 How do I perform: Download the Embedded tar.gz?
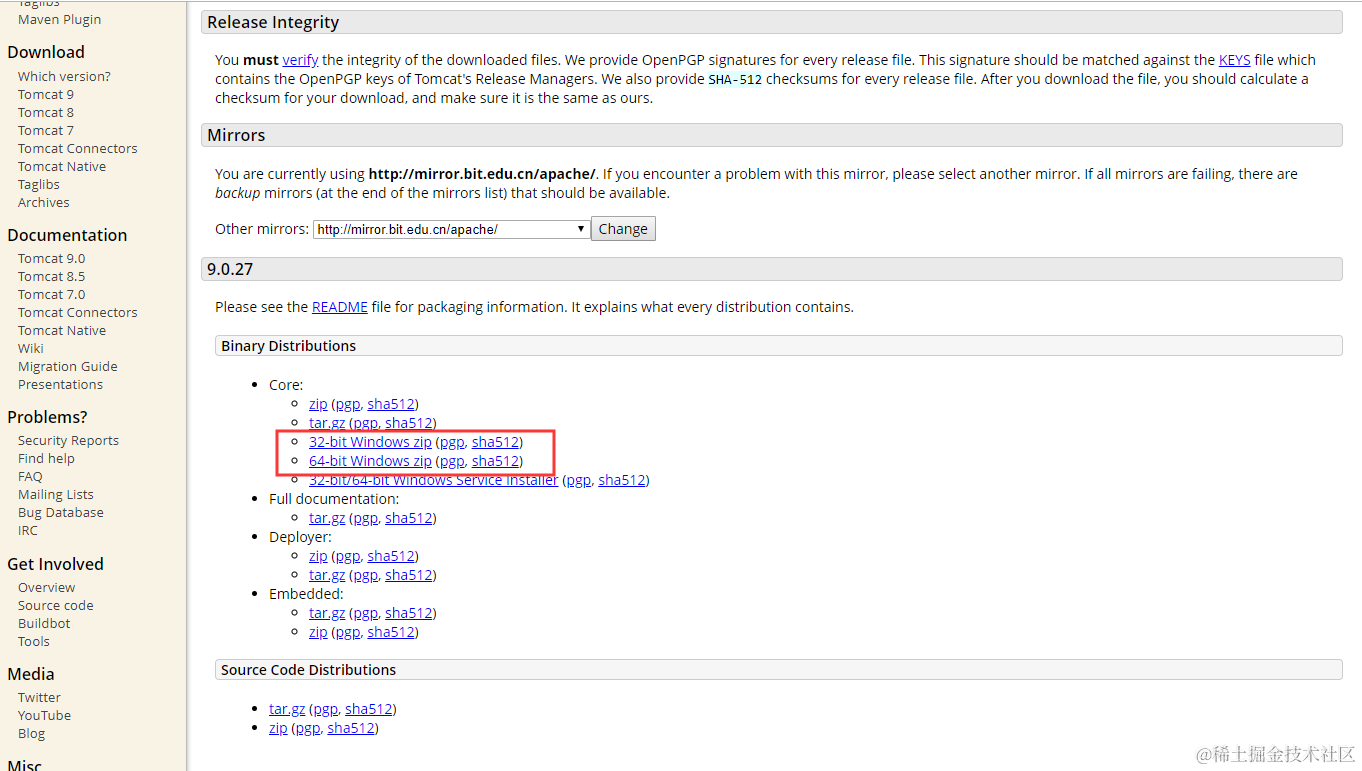327,613
